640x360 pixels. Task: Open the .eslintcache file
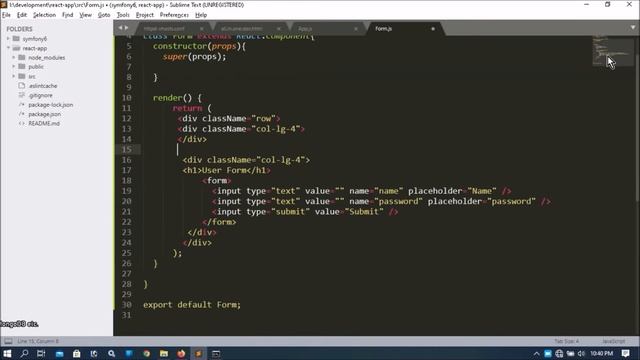point(43,86)
